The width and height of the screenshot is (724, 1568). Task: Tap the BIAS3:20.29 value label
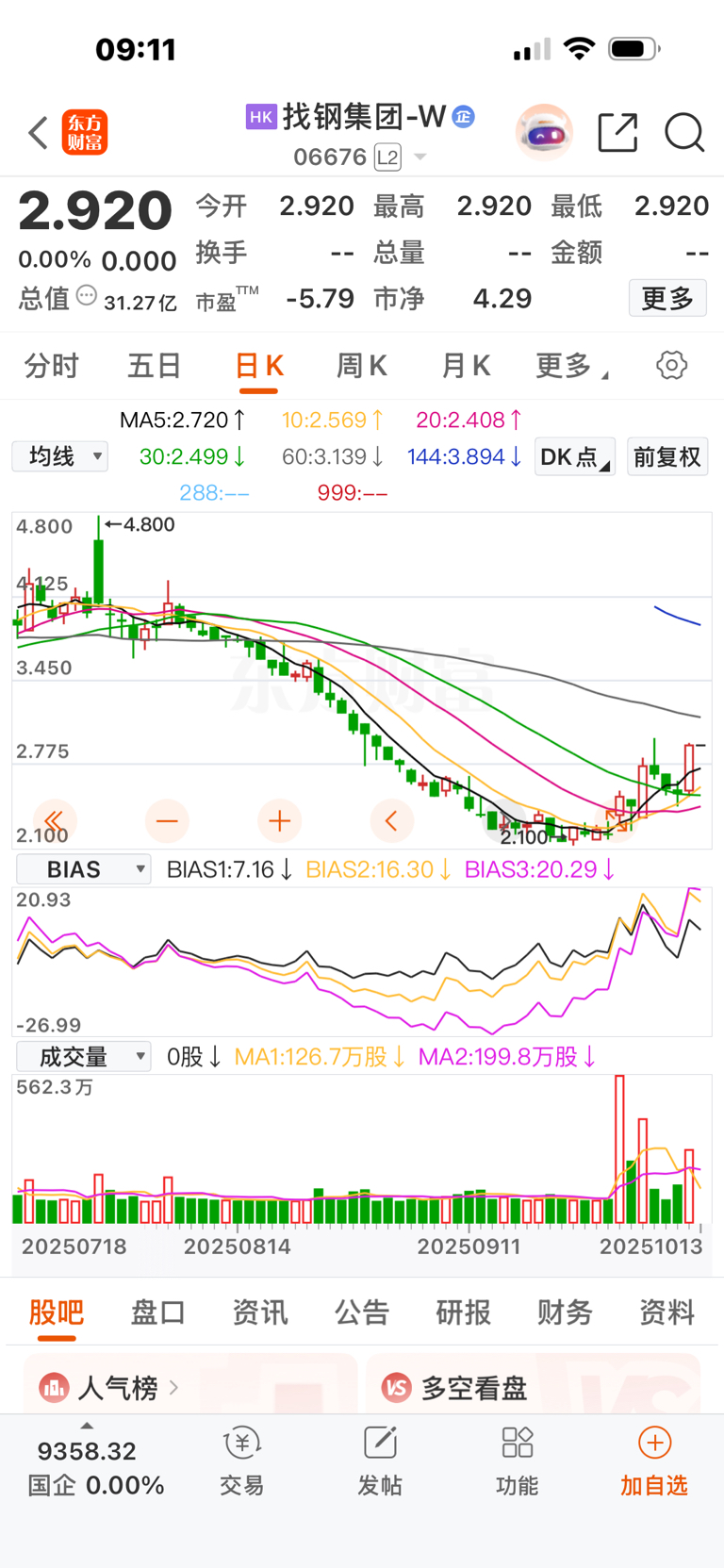[539, 869]
